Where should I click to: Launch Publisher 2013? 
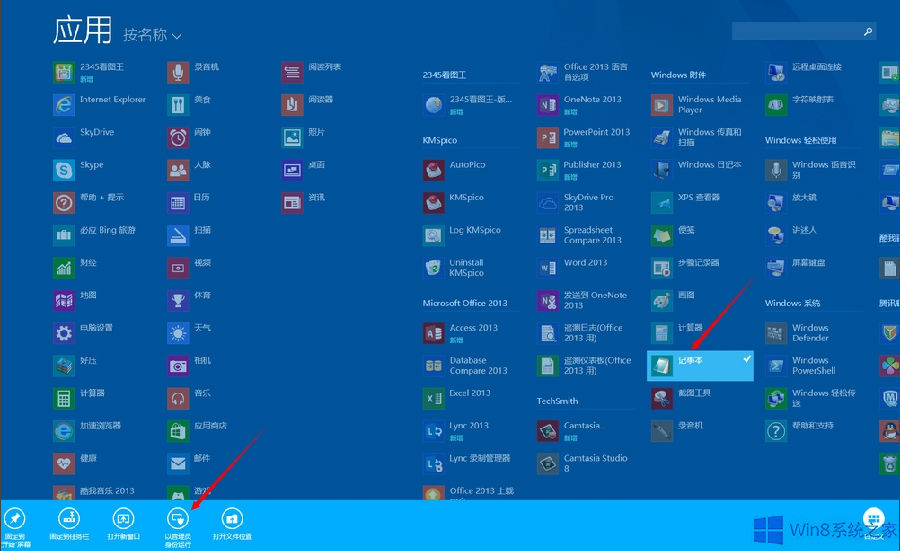pyautogui.click(x=580, y=170)
